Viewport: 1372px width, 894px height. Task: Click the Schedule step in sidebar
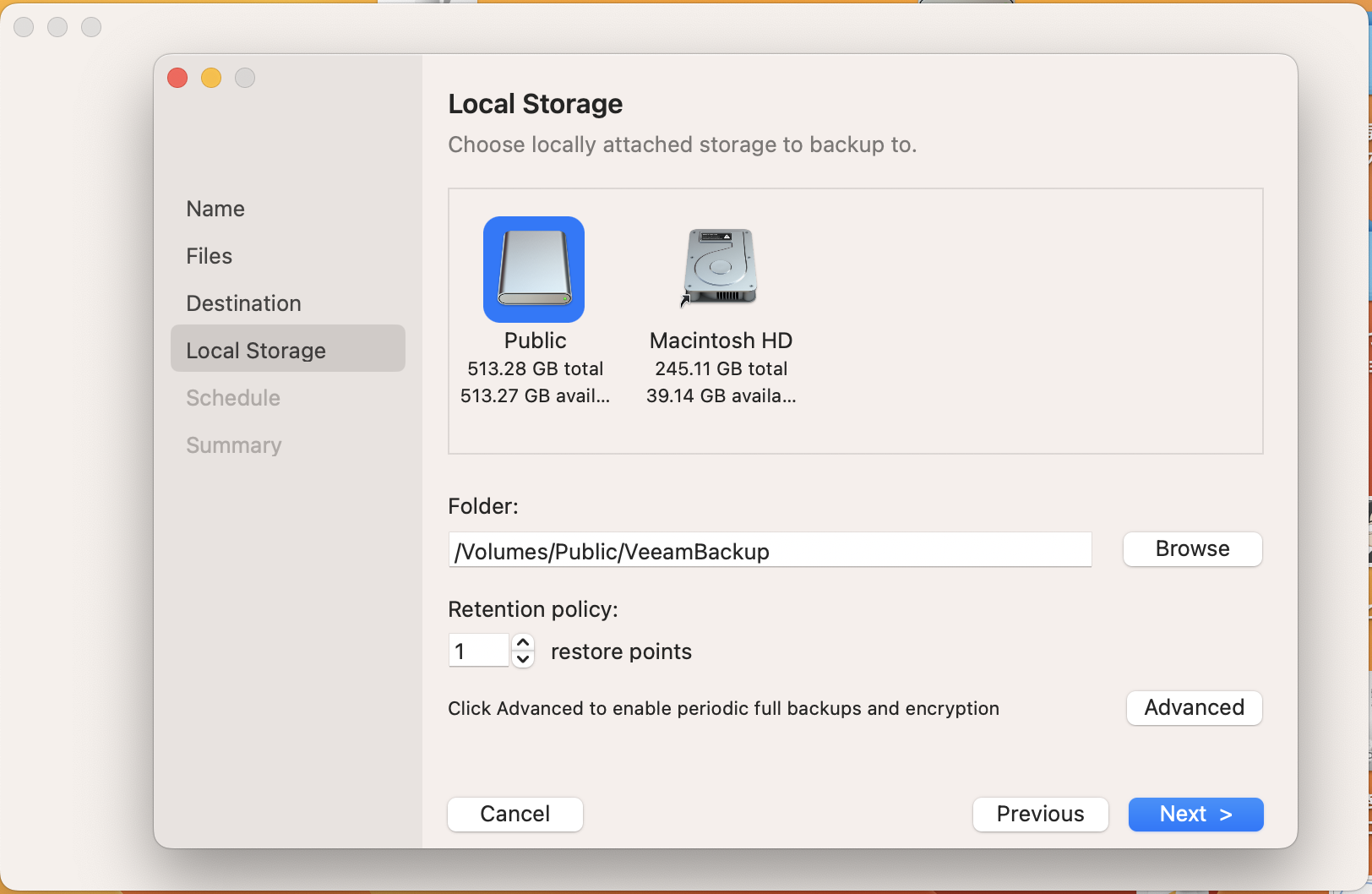[233, 398]
